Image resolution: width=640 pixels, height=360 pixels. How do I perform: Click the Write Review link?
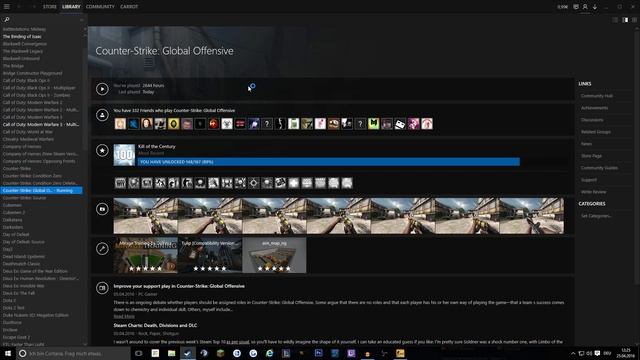coord(593,192)
